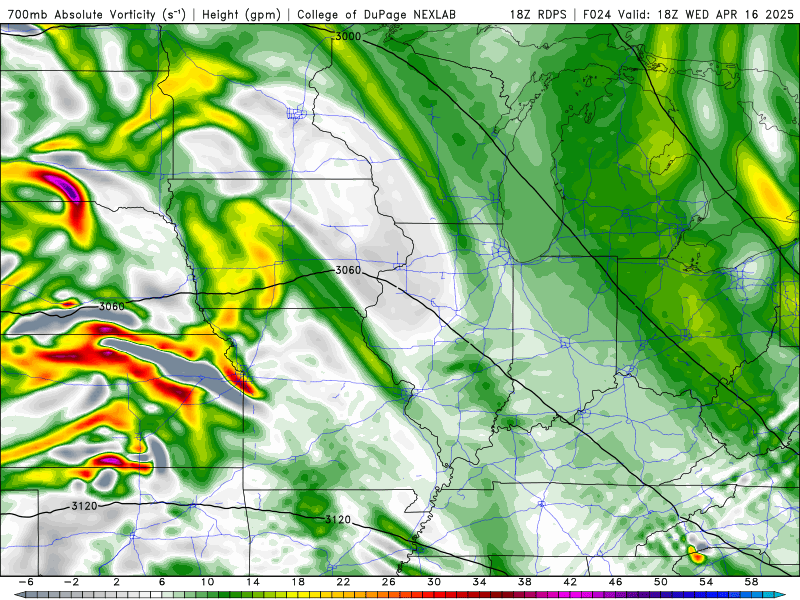Screen dimensions: 800x600
Task: Click the "2" colorbar value
Action: click(117, 582)
